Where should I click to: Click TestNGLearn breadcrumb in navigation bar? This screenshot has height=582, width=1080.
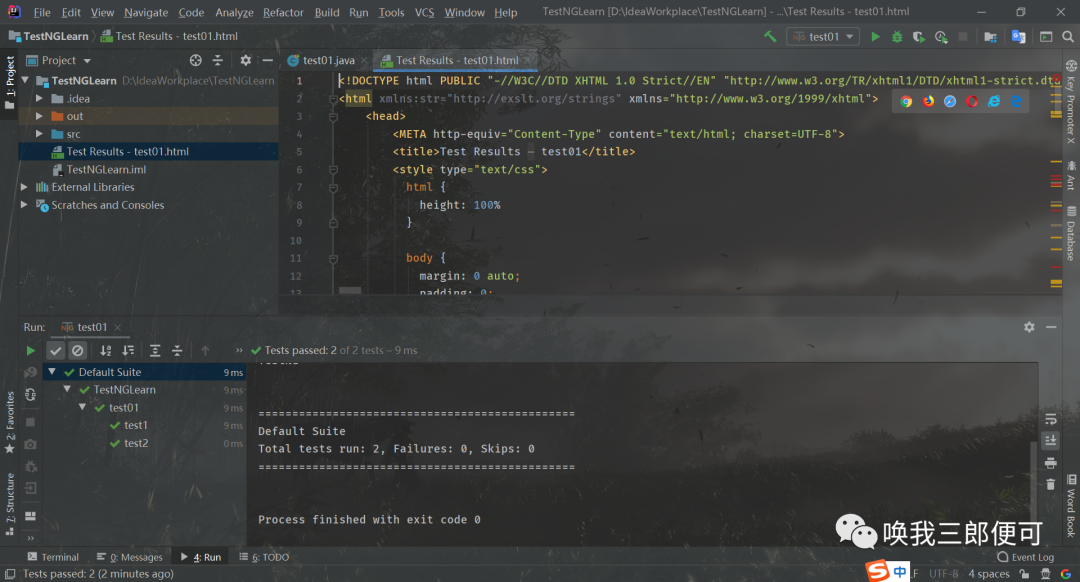pyautogui.click(x=49, y=37)
